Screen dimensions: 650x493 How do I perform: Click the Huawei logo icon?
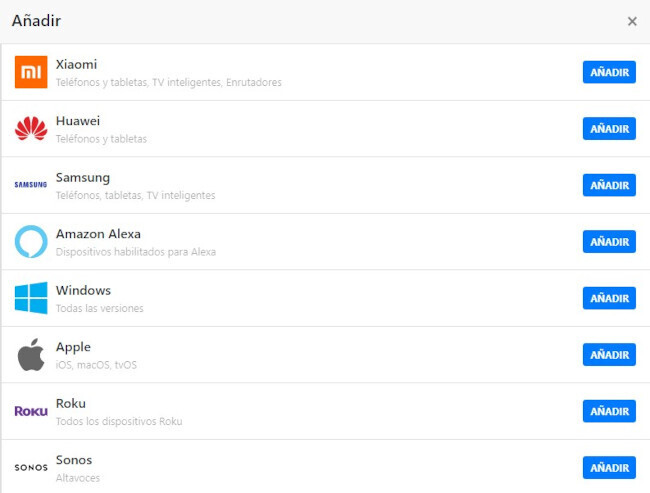(31, 129)
